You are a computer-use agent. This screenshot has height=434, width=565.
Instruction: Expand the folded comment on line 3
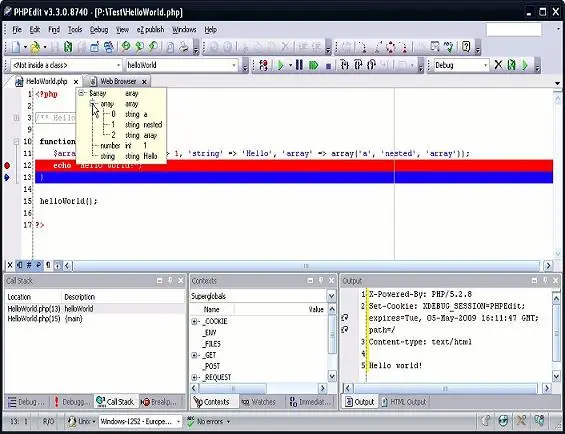(16, 118)
